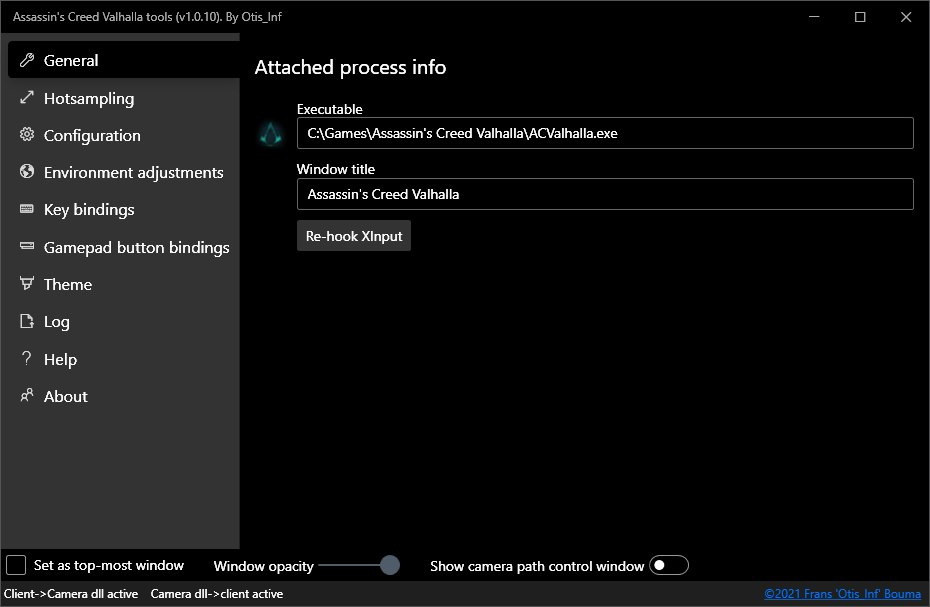Click the Hotsampling resize arrow icon

pyautogui.click(x=27, y=97)
